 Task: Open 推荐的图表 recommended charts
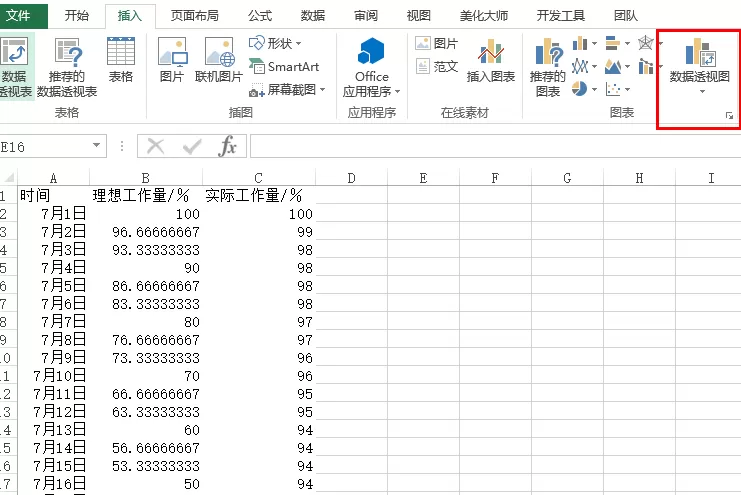coord(548,66)
